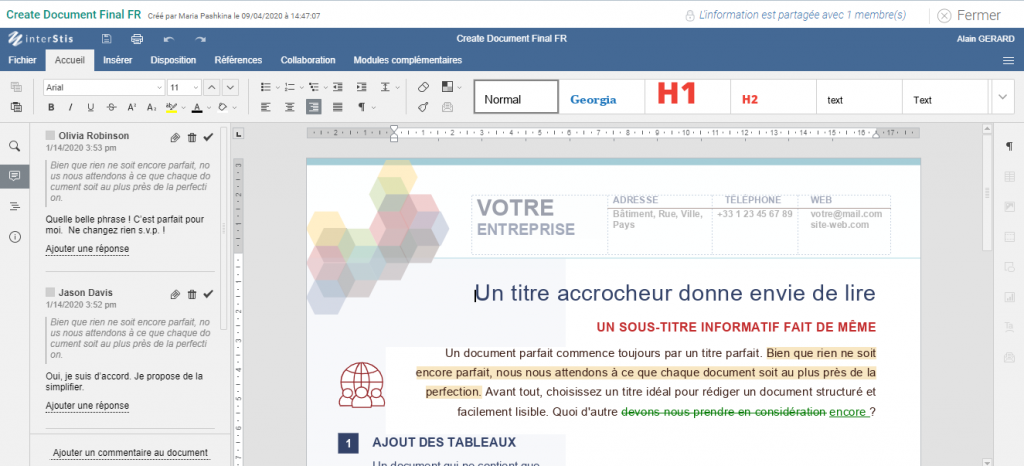Align text left
The image size is (1024, 466).
point(265,107)
